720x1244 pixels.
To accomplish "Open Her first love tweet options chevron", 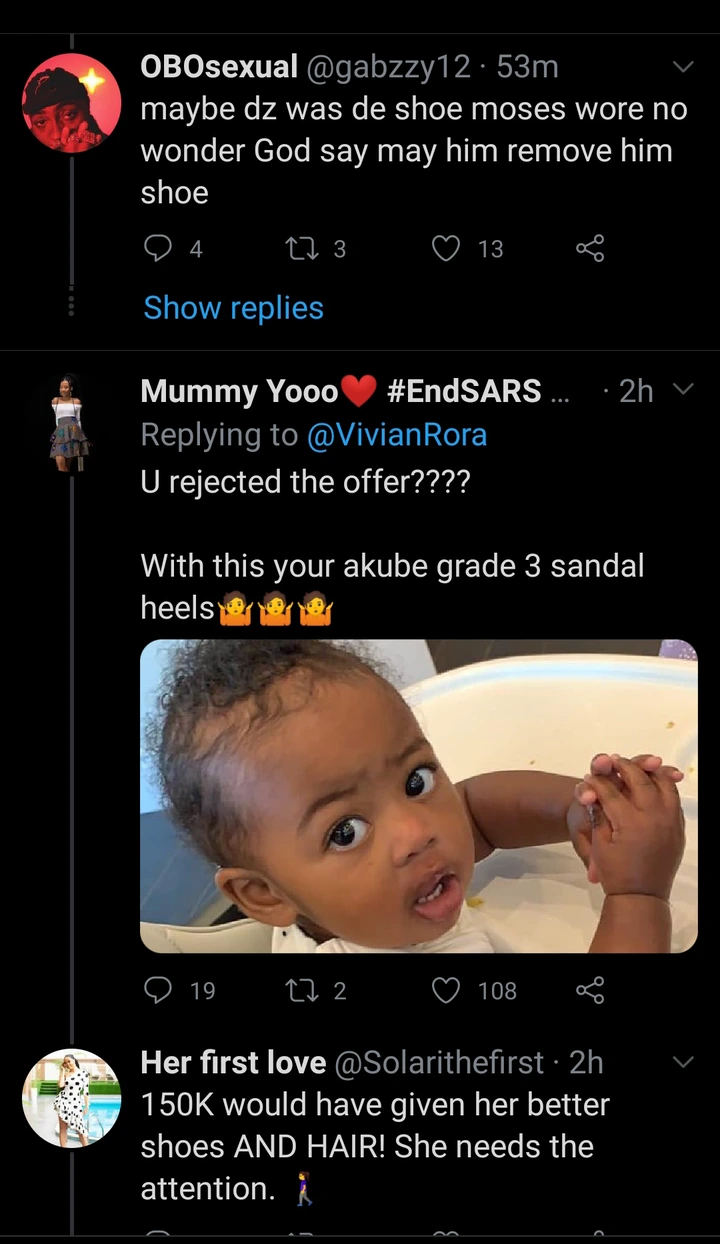I will pos(683,1061).
